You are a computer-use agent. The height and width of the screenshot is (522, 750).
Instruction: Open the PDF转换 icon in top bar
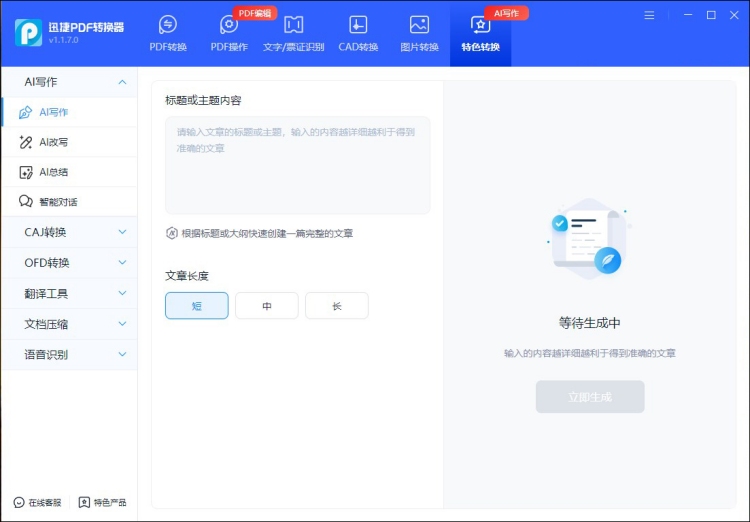[x=168, y=24]
